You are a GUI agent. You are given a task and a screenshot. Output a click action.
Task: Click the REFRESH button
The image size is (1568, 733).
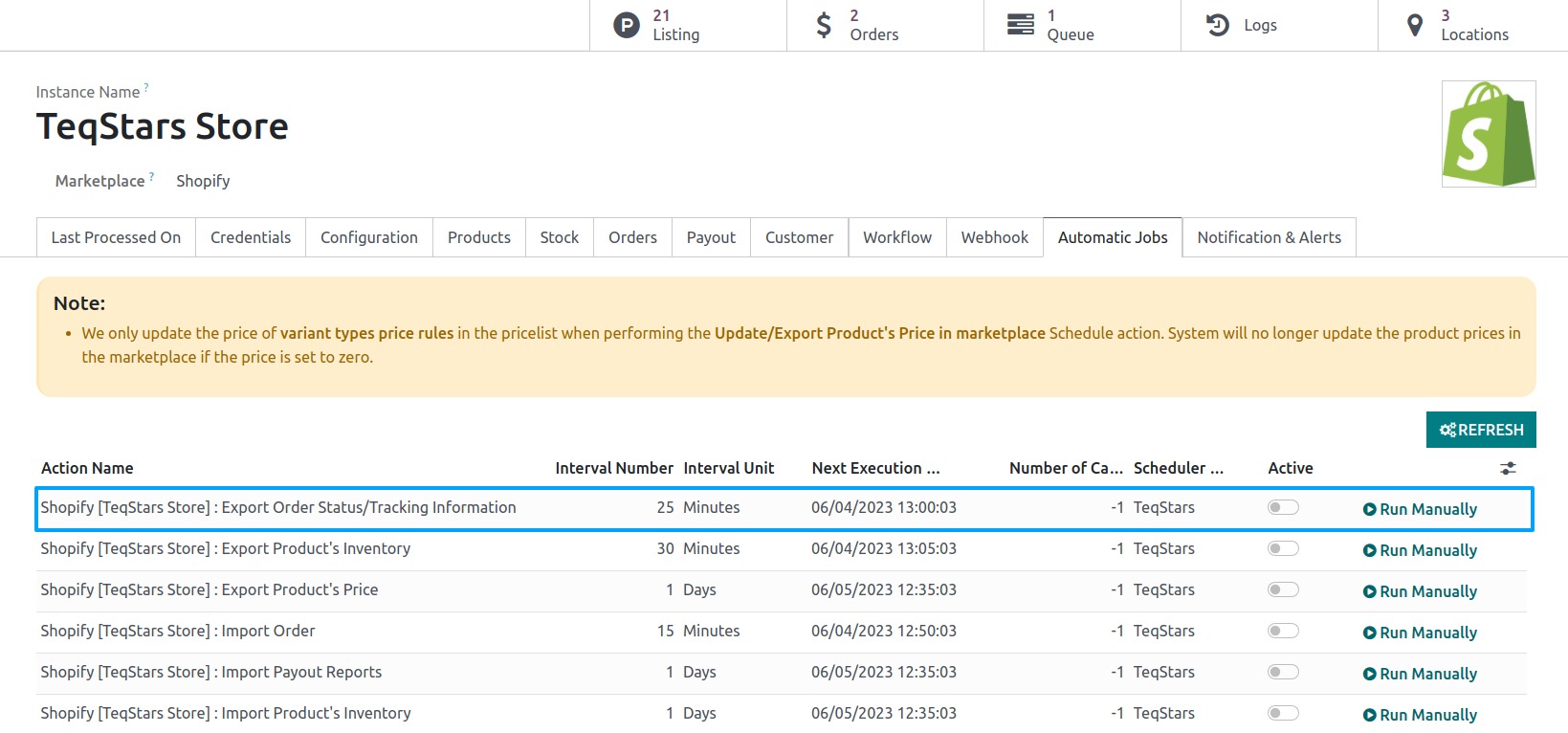(x=1481, y=430)
